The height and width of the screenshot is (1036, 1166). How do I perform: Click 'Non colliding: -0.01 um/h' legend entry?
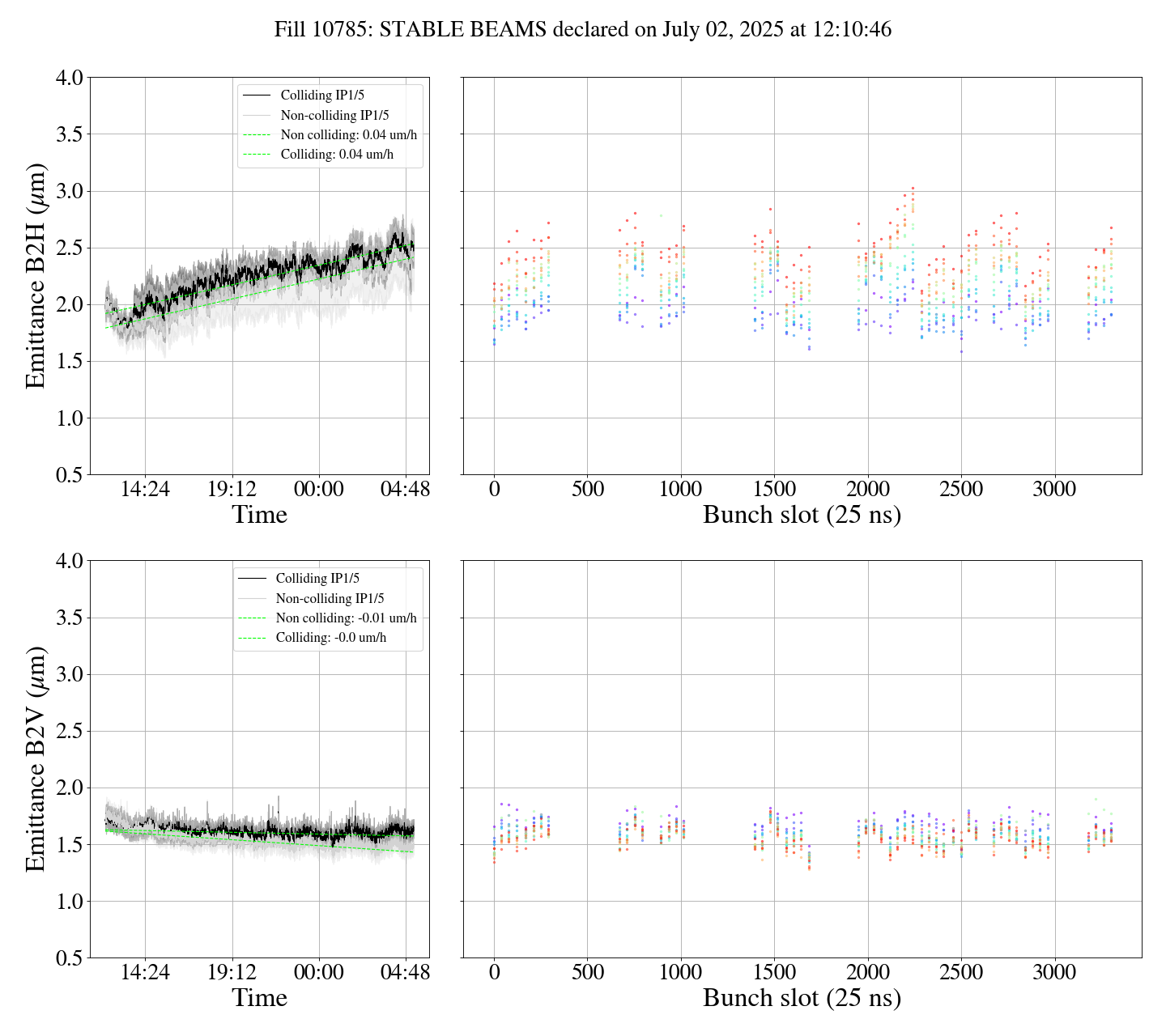pyautogui.click(x=347, y=618)
